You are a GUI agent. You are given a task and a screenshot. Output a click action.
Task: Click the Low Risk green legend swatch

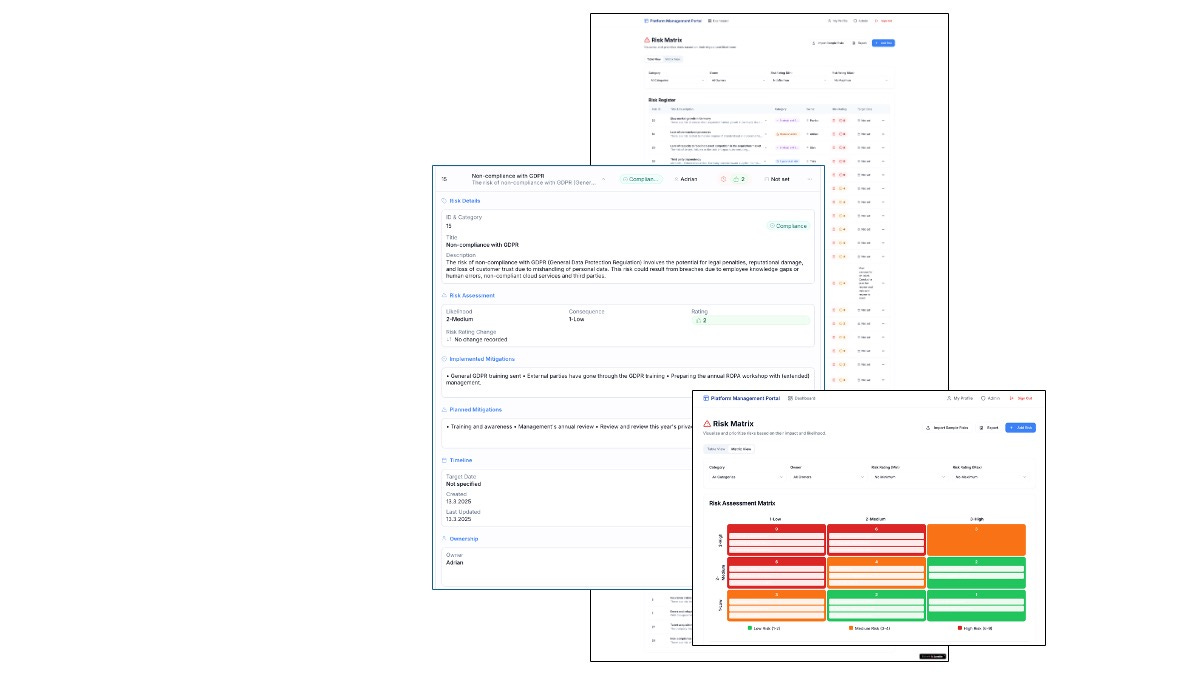749,628
